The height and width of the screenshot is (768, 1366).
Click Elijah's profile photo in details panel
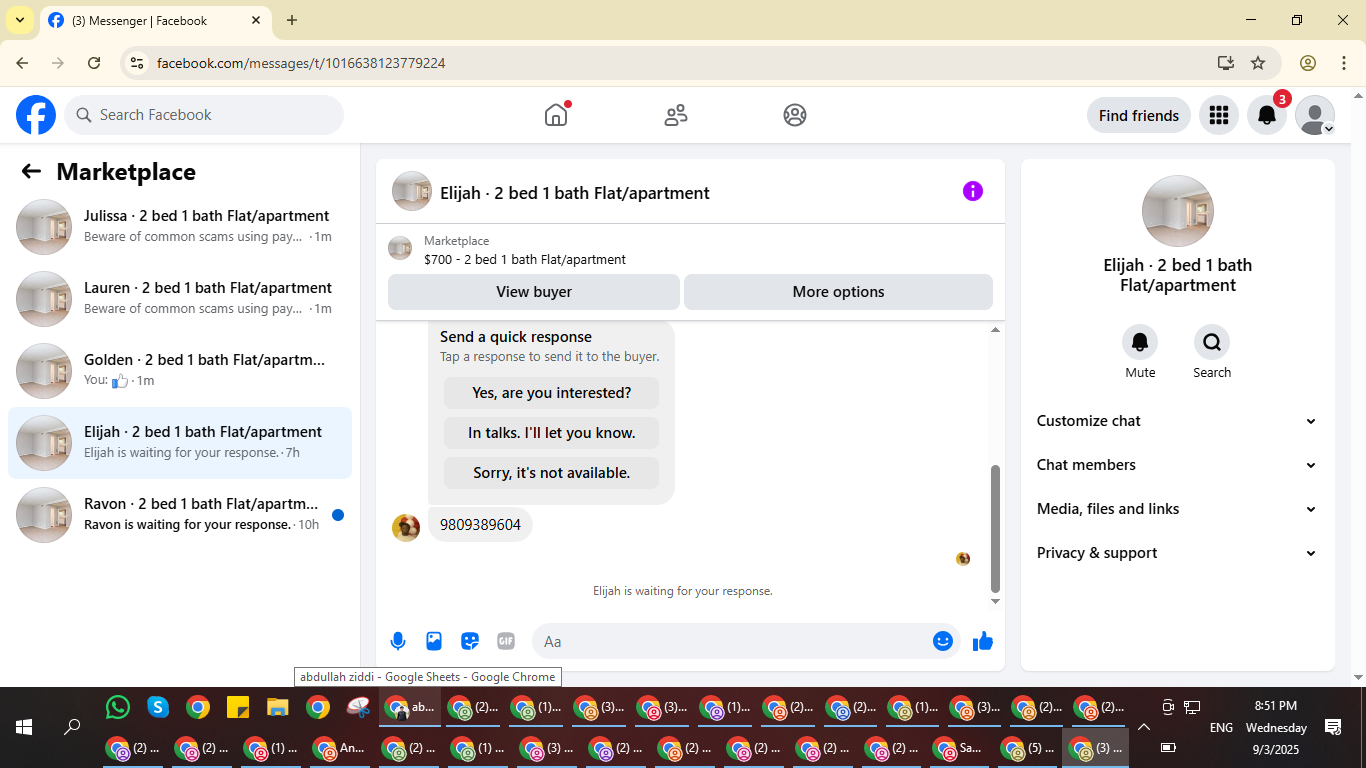(x=1178, y=211)
